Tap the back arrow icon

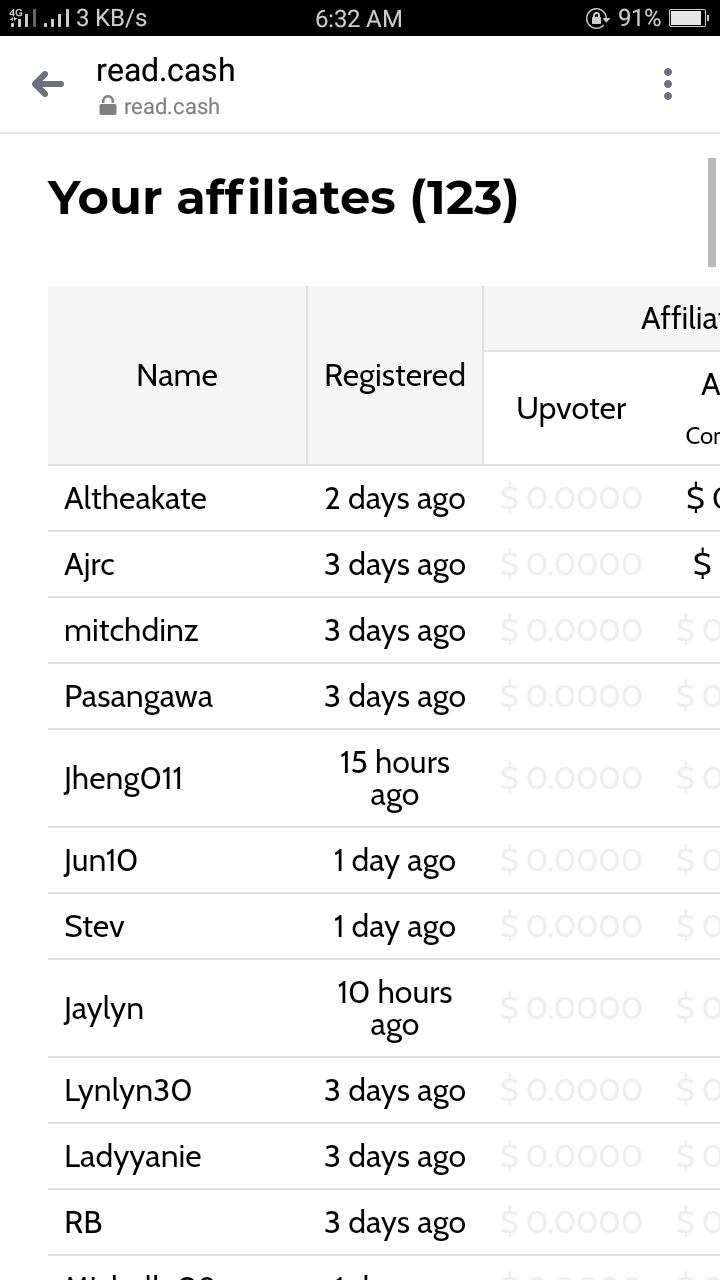48,85
